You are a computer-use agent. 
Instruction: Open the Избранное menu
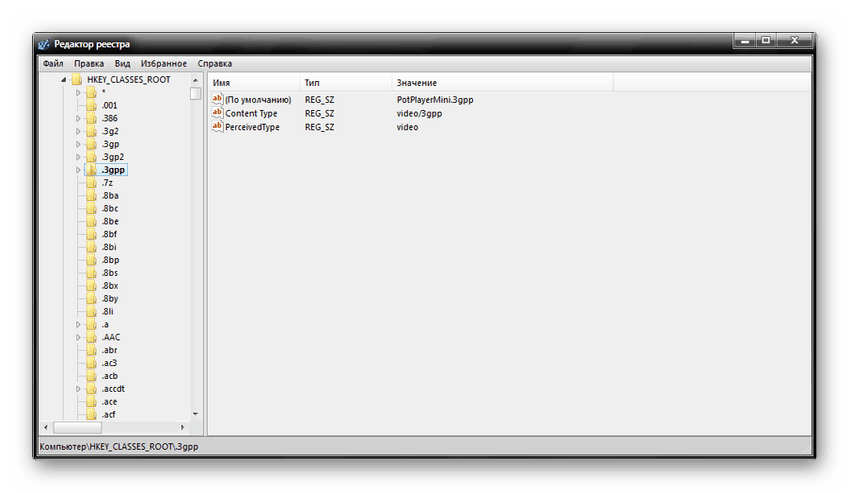[x=164, y=63]
